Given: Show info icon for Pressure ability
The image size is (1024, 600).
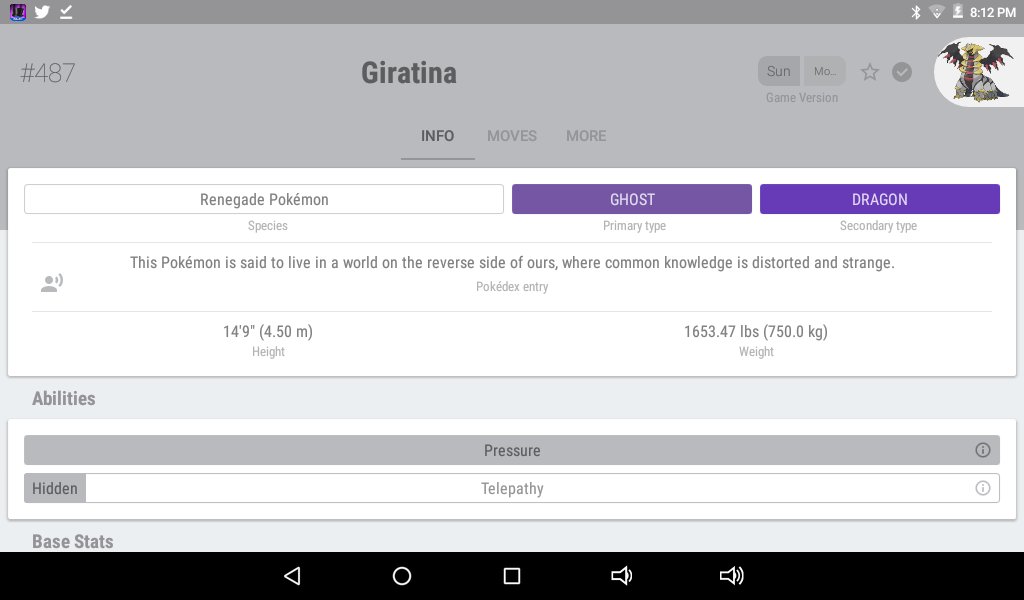Looking at the screenshot, I should click(982, 450).
